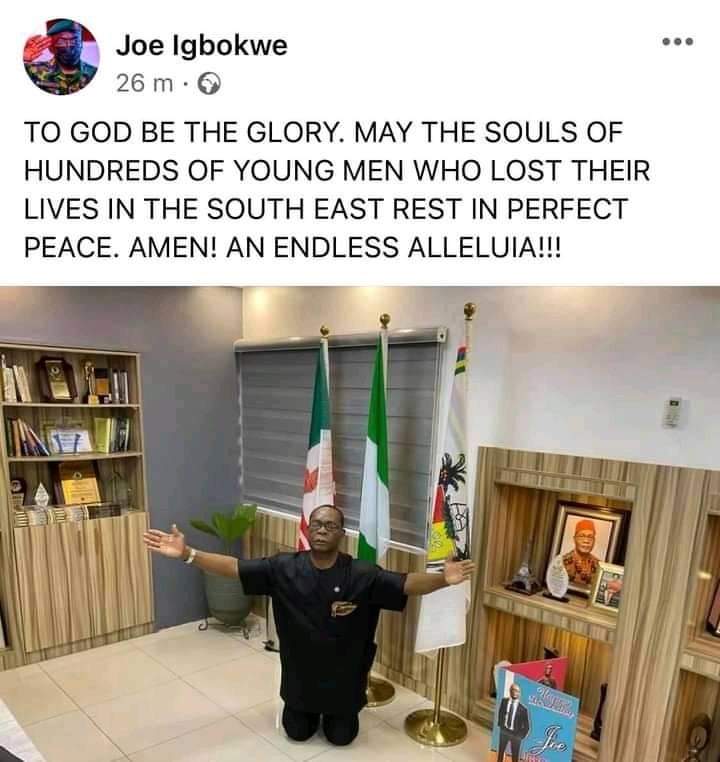Click the "TO GOD BE THE GLORY" text line
The width and height of the screenshot is (720, 762).
187,132
